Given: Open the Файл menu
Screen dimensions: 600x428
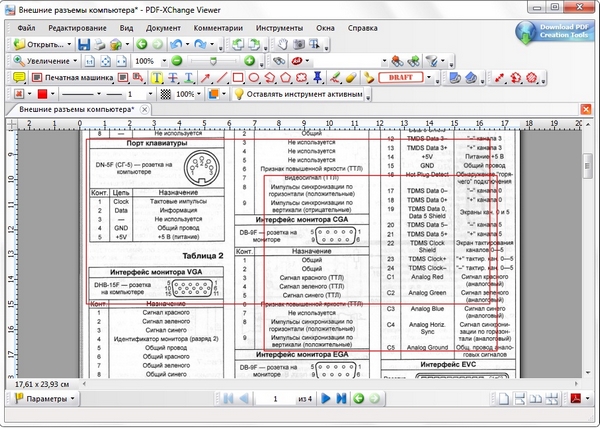Looking at the screenshot, I should 26,28.
